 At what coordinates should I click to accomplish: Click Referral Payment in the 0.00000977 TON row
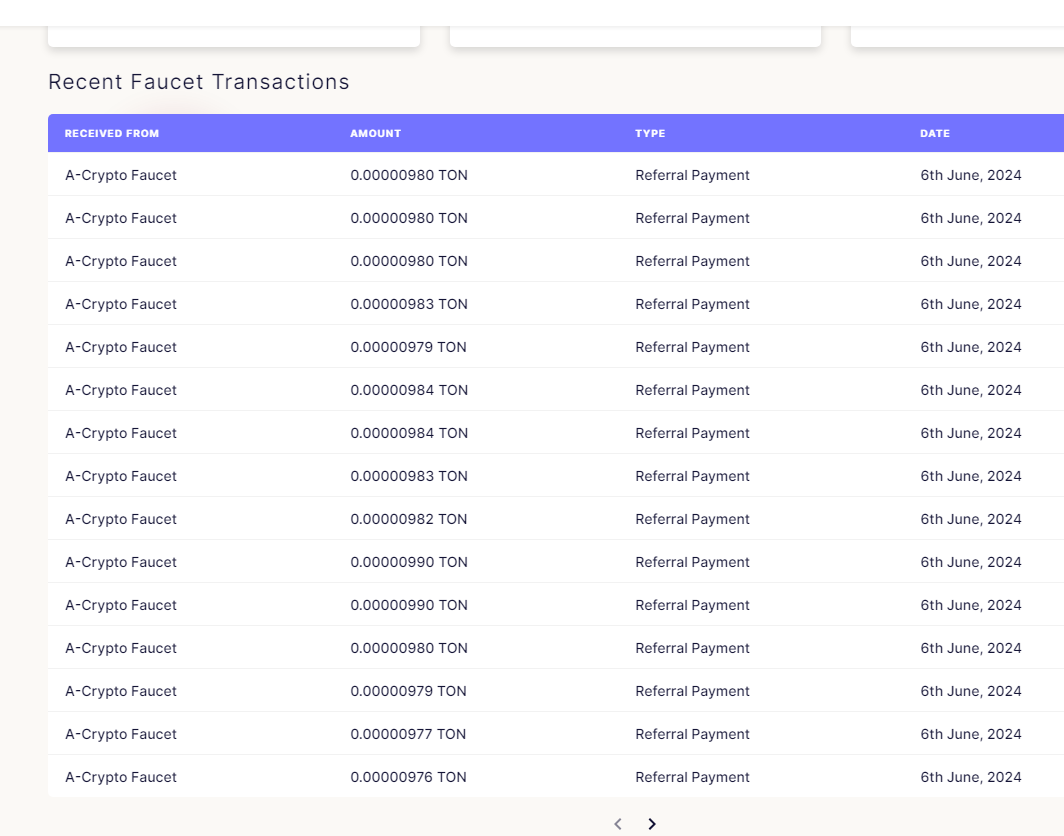692,734
